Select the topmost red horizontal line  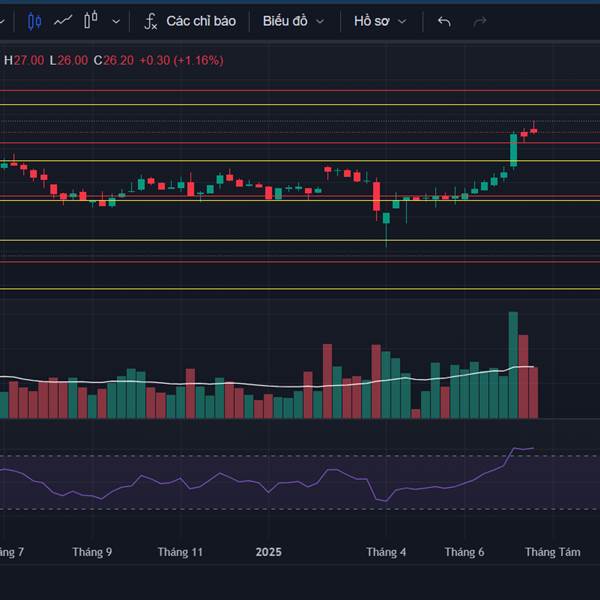click(x=300, y=91)
